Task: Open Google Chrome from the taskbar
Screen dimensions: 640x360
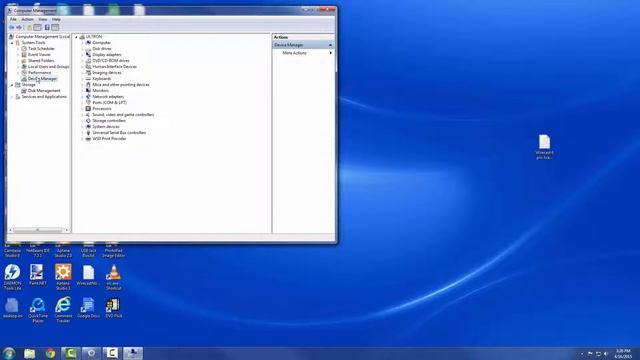Action: tap(50, 353)
